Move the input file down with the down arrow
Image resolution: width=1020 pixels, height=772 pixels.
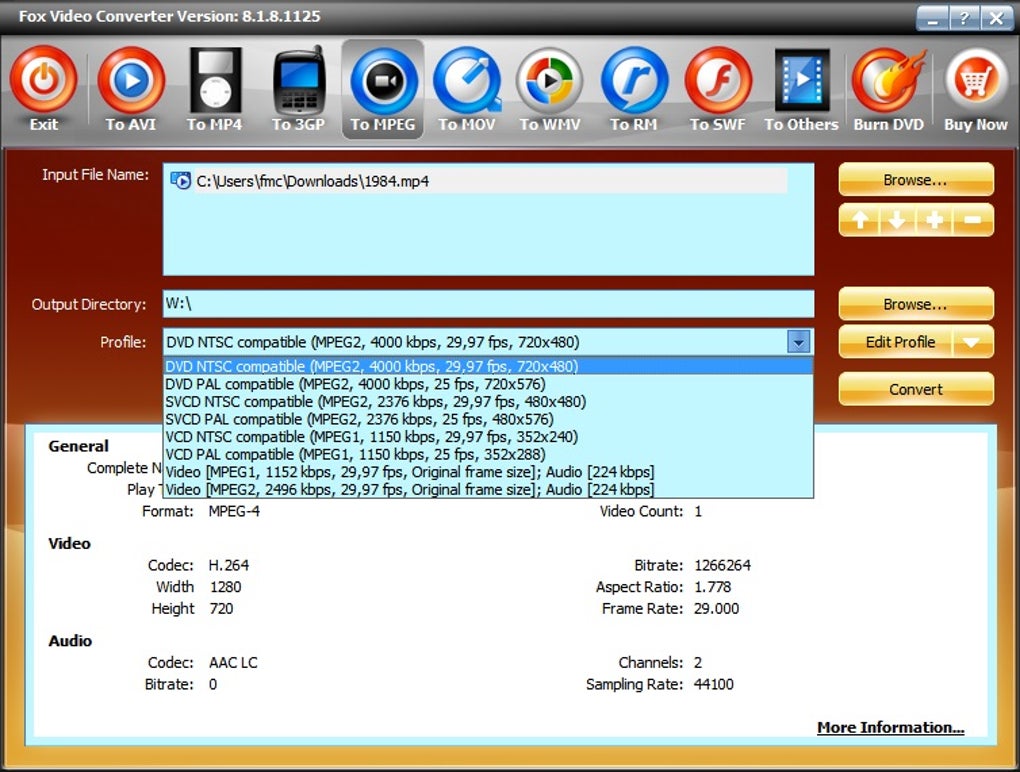pyautogui.click(x=897, y=220)
